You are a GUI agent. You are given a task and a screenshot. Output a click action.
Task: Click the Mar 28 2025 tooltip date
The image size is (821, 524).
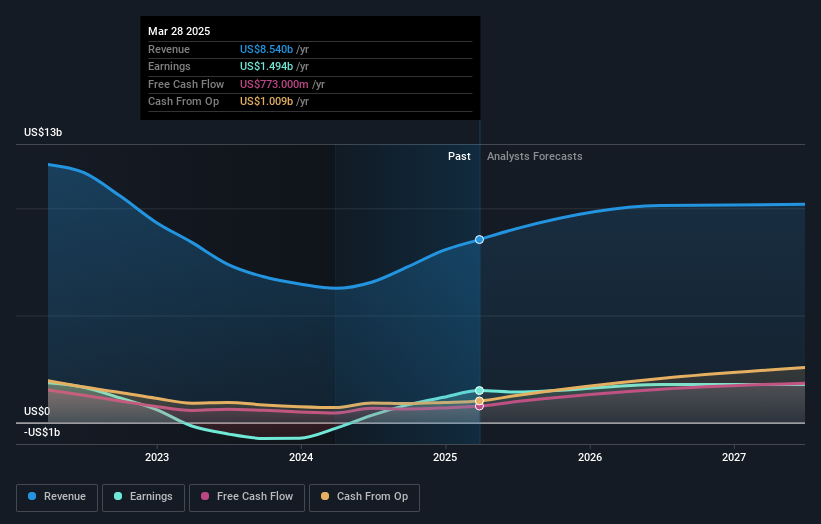click(179, 31)
